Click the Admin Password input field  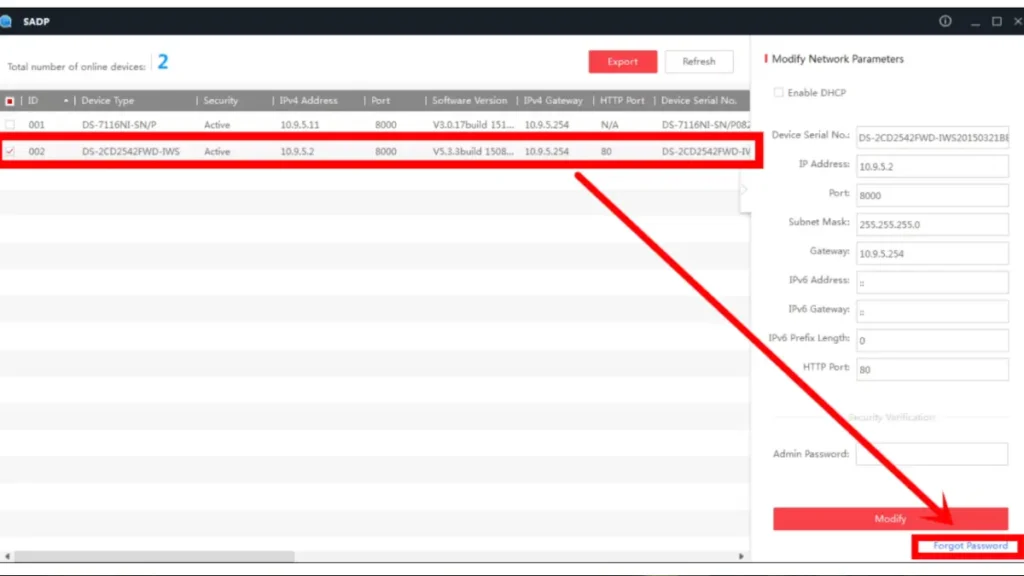point(933,454)
